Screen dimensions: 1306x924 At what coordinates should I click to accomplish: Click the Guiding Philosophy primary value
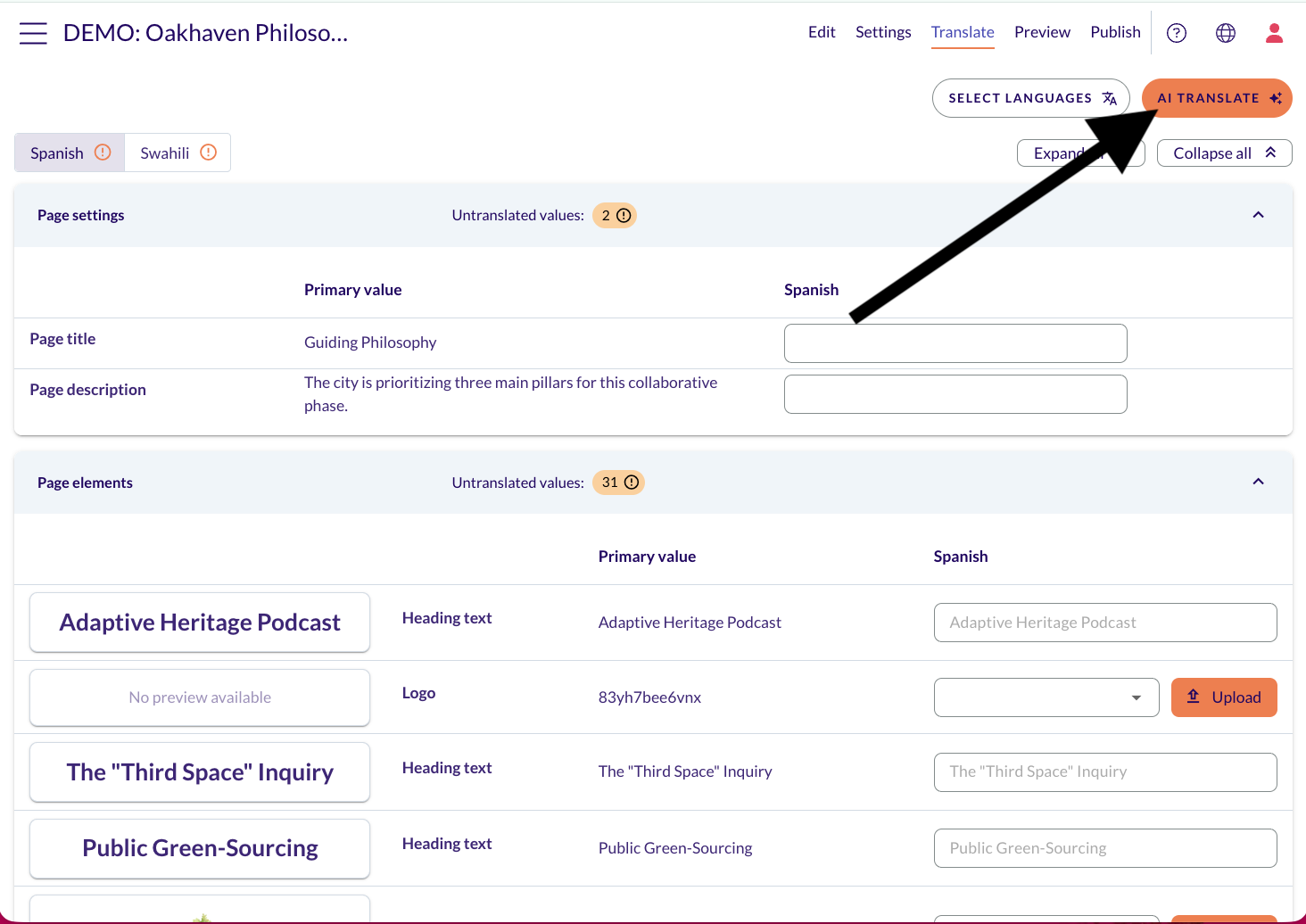(370, 342)
